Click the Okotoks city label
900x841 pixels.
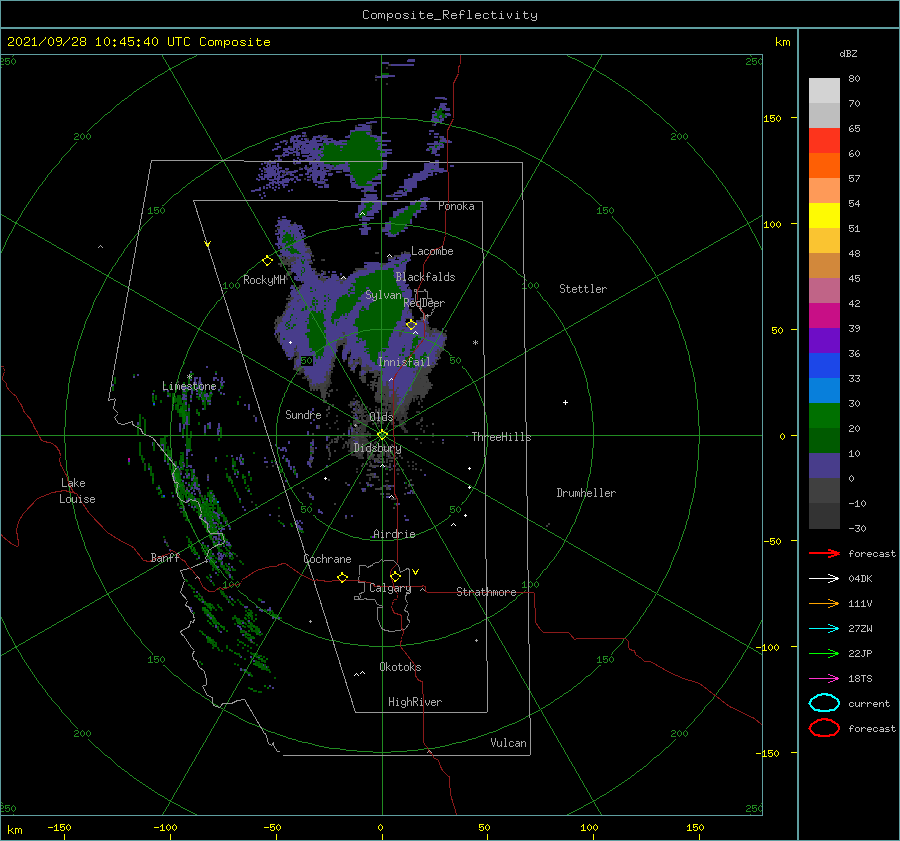point(400,666)
